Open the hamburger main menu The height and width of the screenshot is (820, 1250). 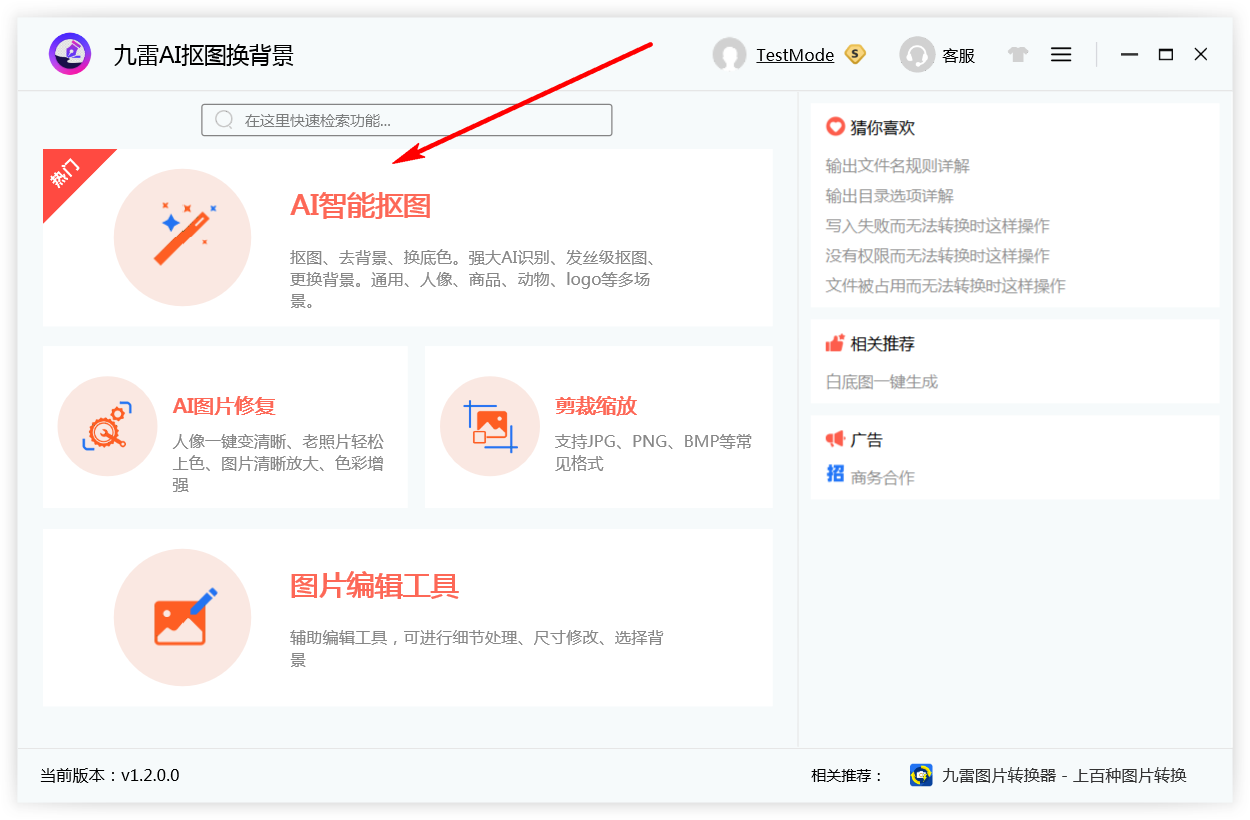(x=1061, y=54)
